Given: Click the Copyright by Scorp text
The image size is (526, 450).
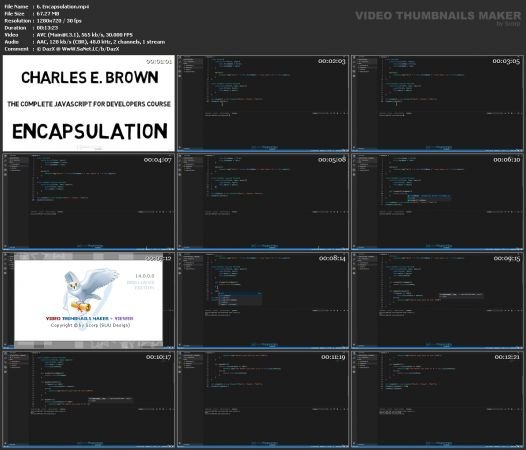Looking at the screenshot, I should (x=90, y=325).
